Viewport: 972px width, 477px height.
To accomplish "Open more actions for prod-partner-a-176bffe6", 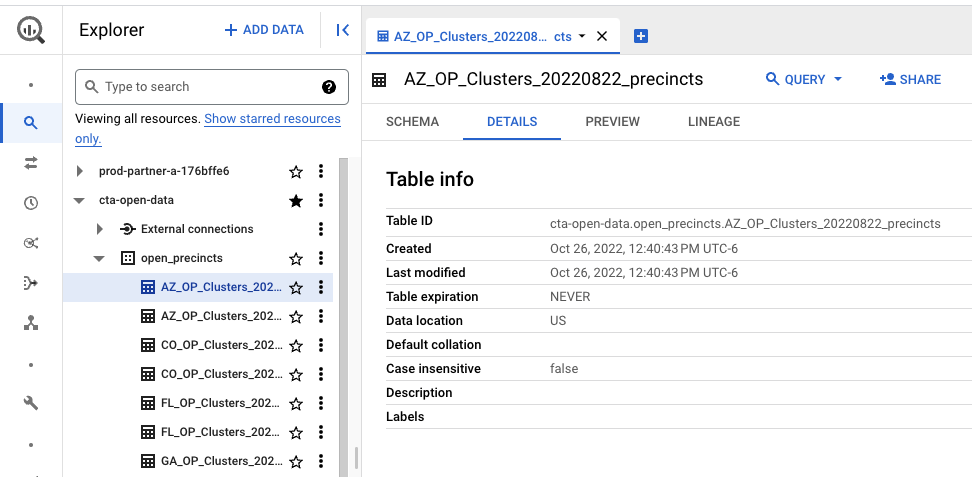I will [x=320, y=171].
